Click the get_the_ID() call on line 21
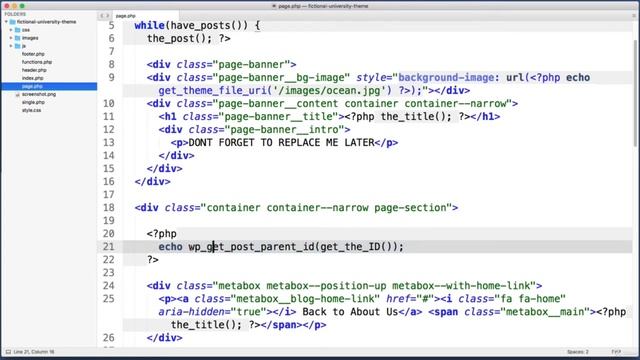Image resolution: width=640 pixels, height=360 pixels. click(x=356, y=247)
